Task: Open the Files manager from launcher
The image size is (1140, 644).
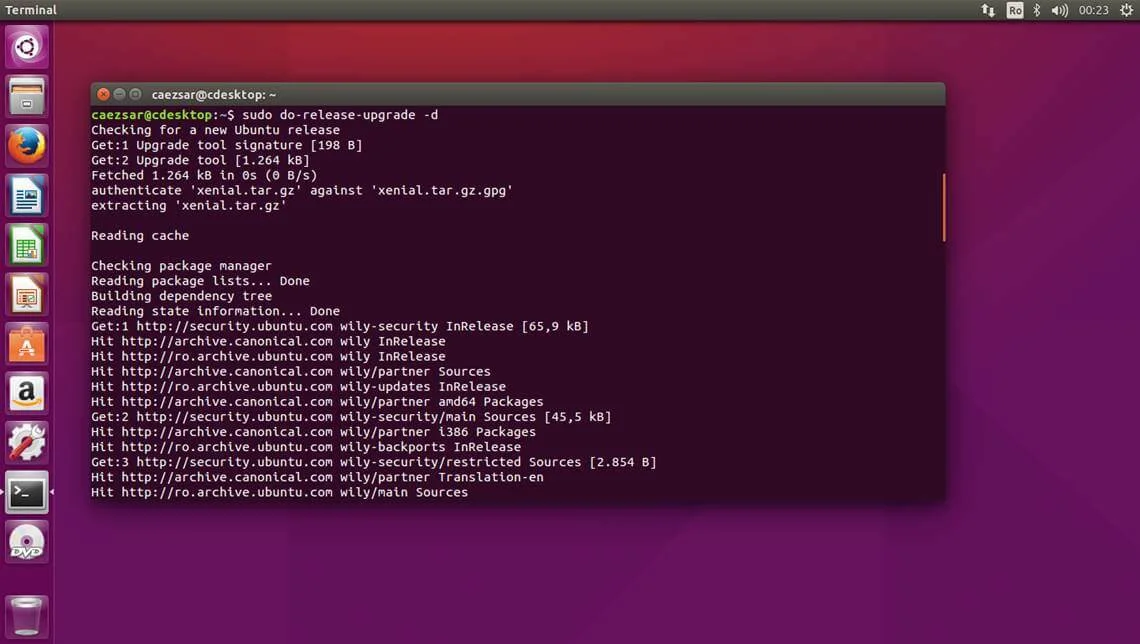Action: click(x=27, y=96)
